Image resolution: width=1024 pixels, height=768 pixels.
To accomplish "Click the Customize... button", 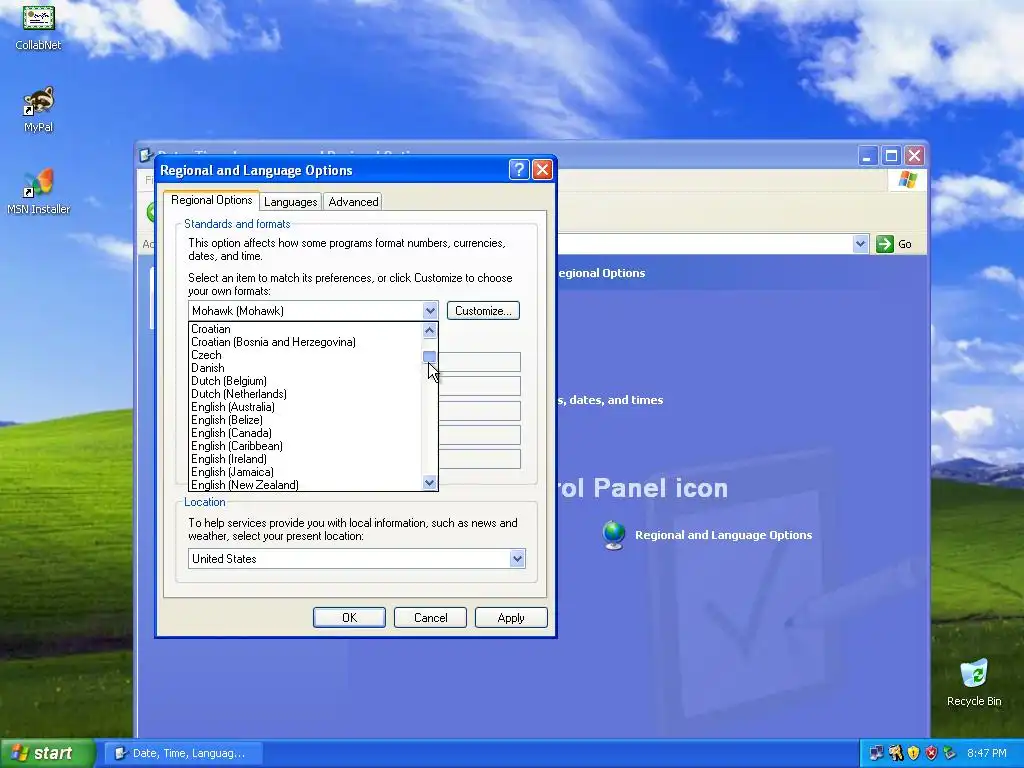I will point(483,311).
